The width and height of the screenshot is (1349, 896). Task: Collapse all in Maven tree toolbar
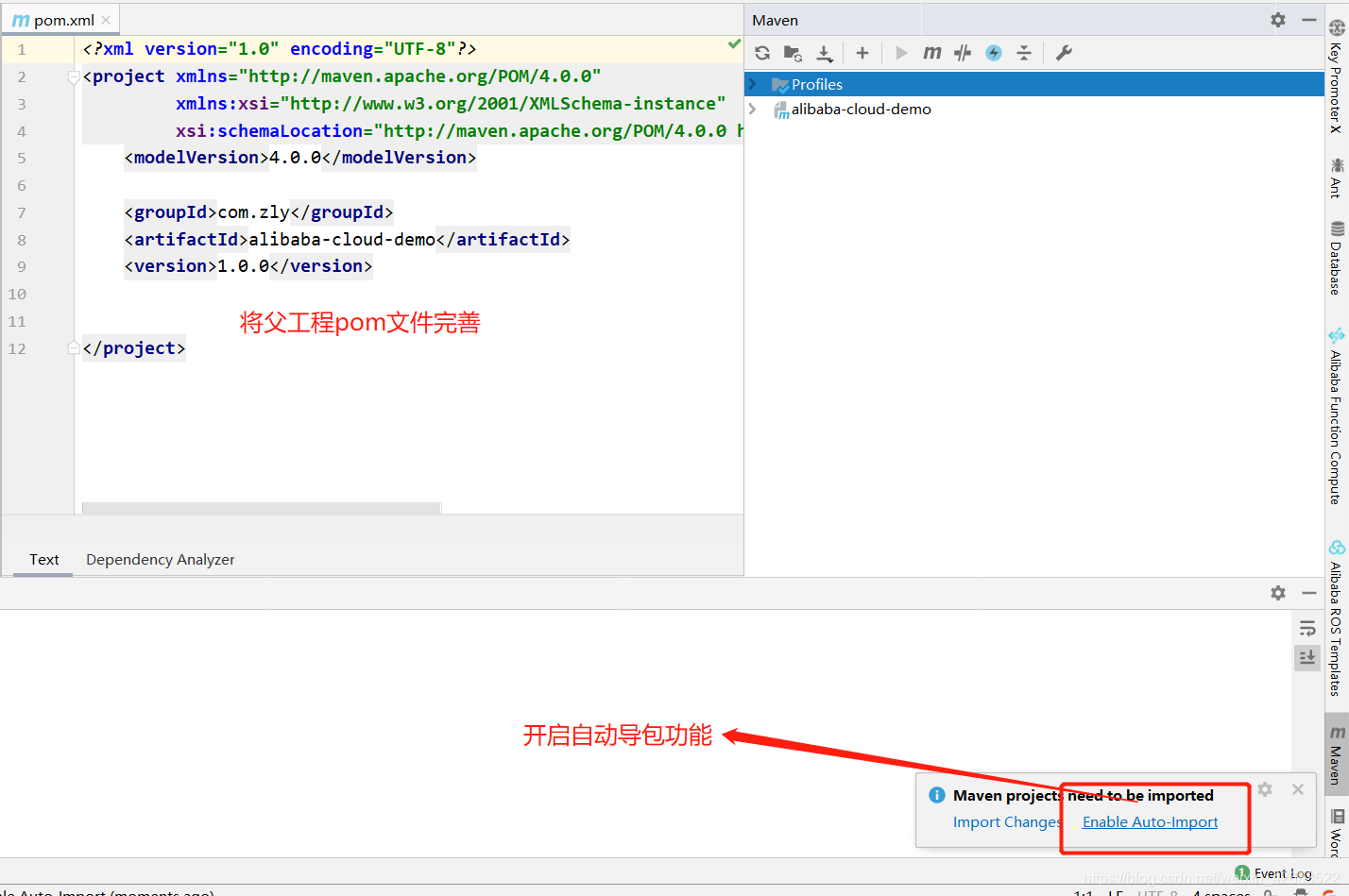[x=1024, y=53]
